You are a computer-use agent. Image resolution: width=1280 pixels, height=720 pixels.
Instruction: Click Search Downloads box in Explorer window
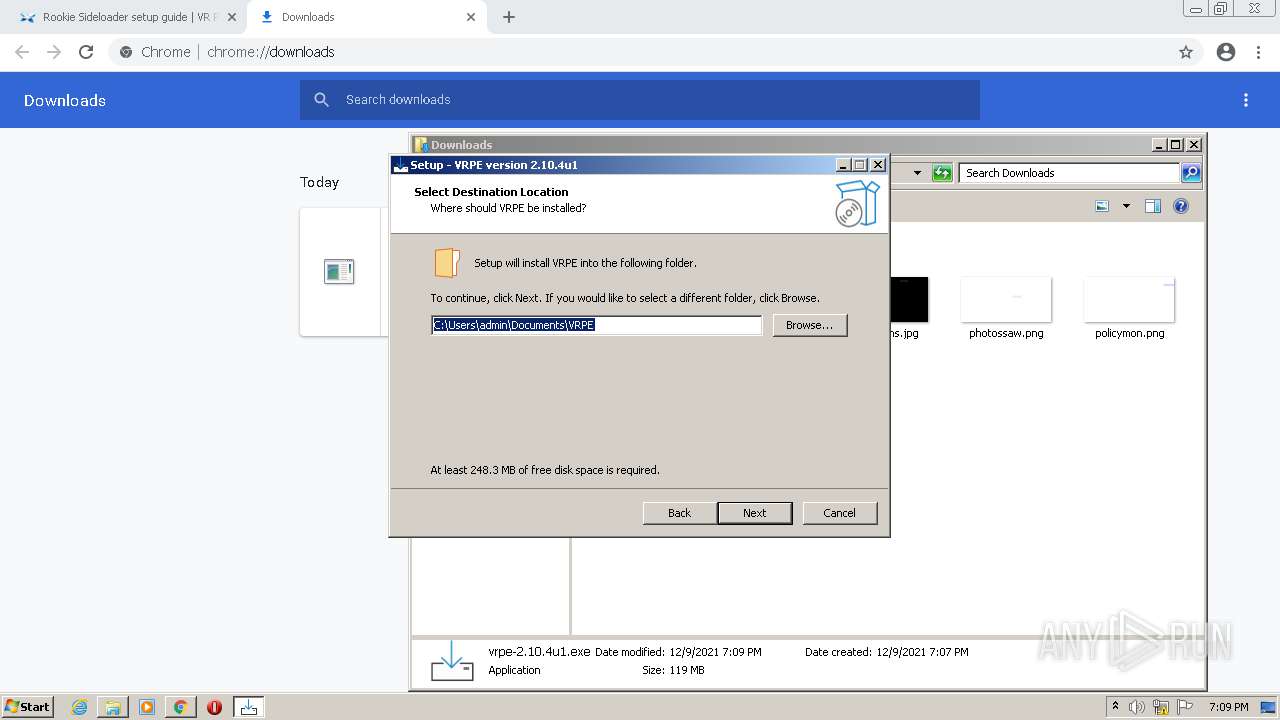pyautogui.click(x=1068, y=173)
